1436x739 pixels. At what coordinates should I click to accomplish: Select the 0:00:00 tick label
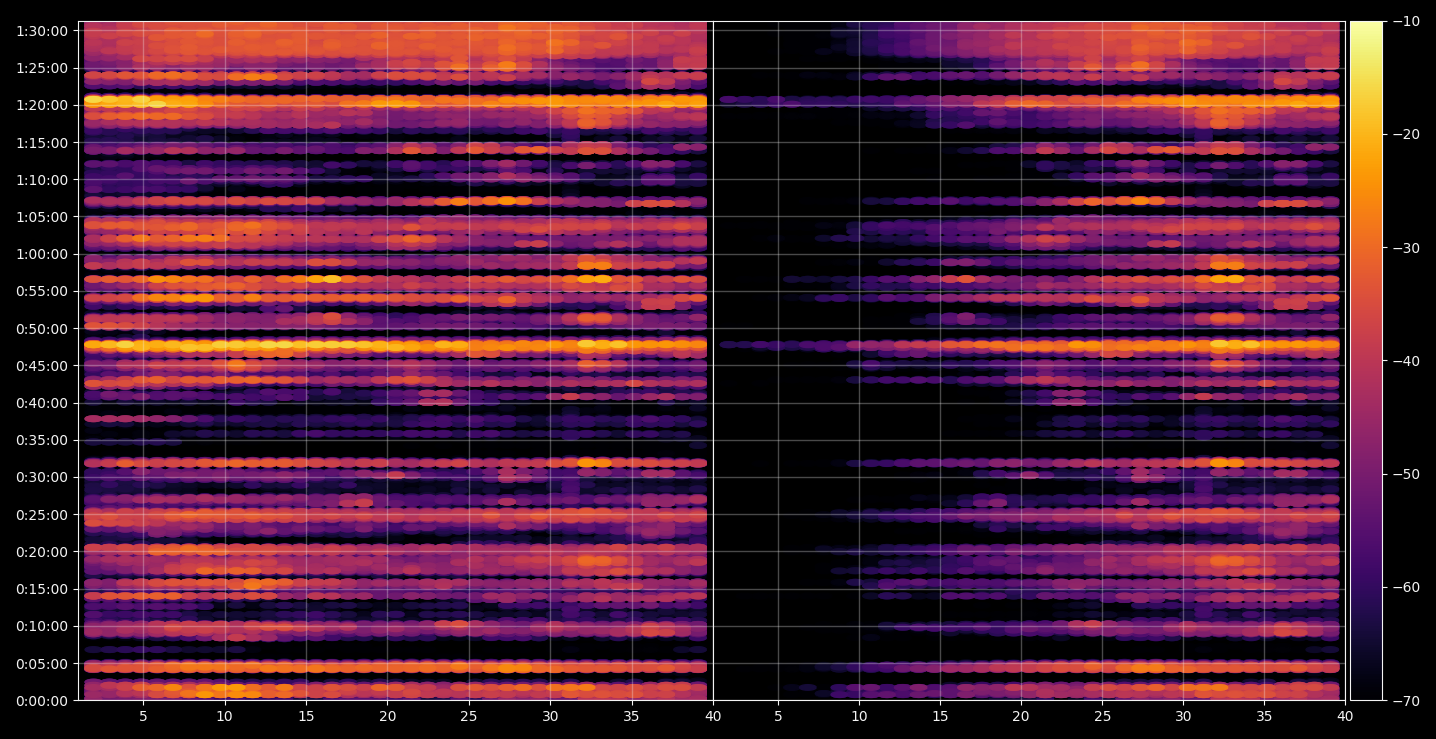click(x=43, y=700)
